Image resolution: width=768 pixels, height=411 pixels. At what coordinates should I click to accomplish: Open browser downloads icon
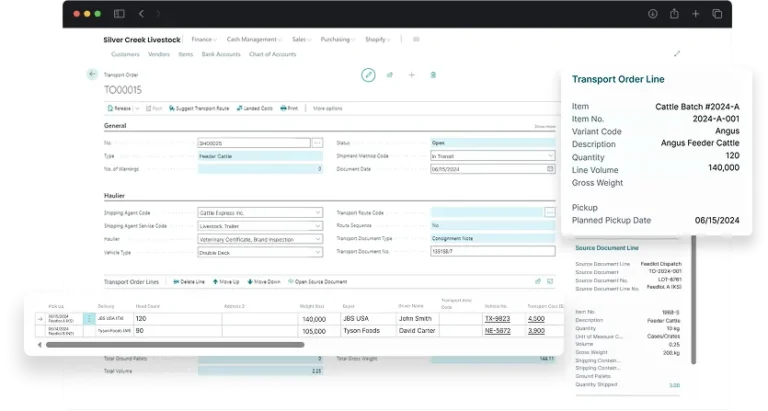tap(652, 14)
